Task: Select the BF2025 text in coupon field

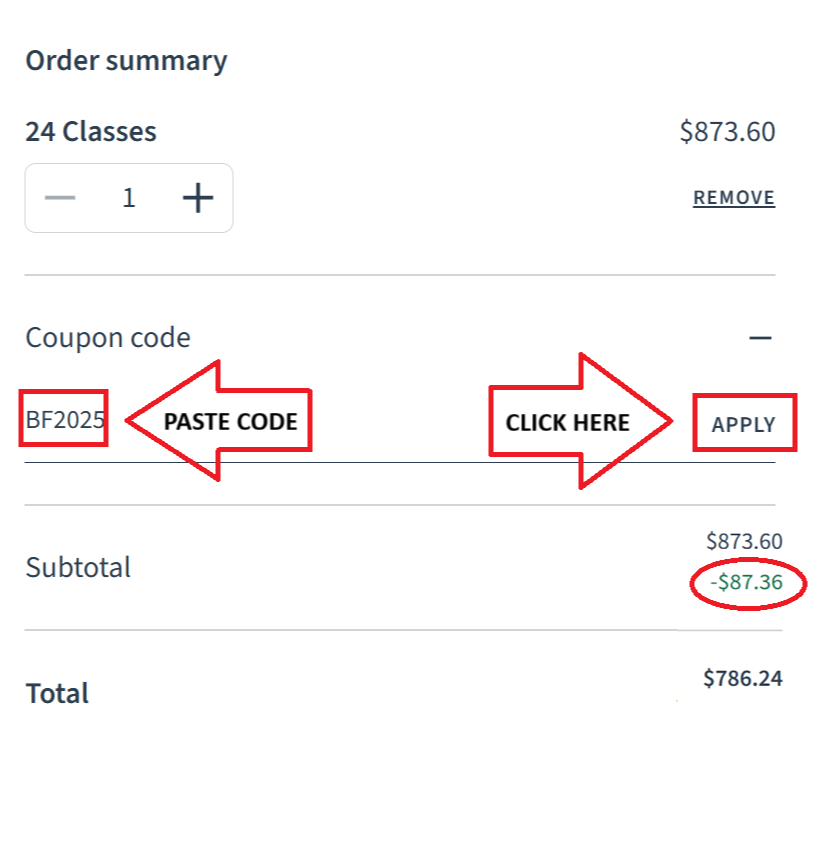Action: tap(65, 420)
